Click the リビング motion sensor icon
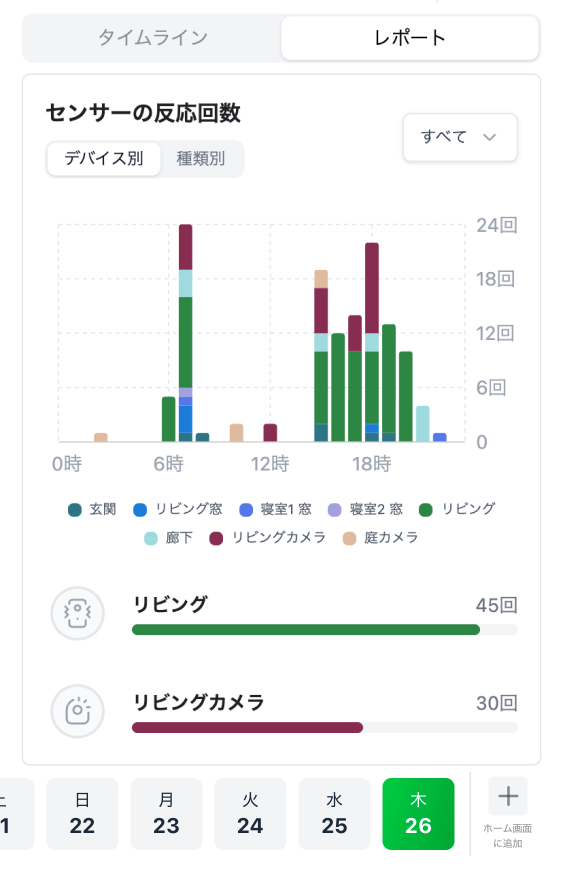Image resolution: width=563 pixels, height=885 pixels. click(x=77, y=613)
